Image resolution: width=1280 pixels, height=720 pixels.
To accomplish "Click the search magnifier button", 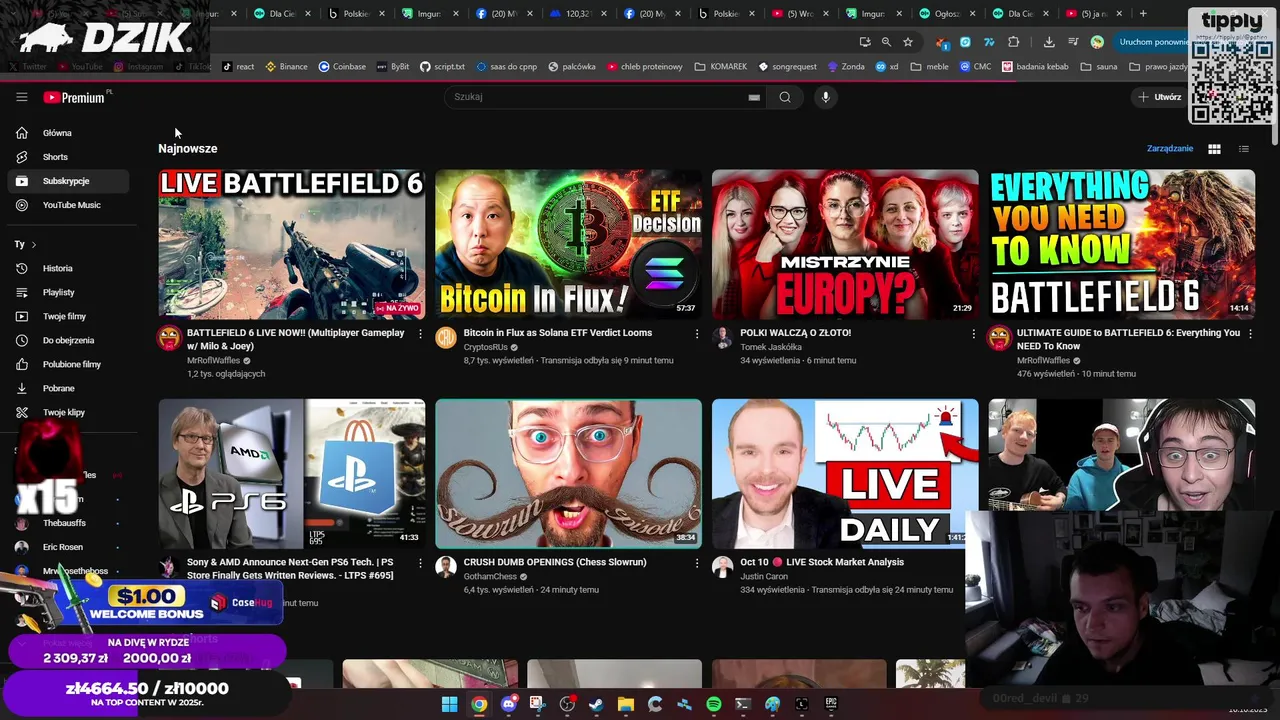I will coord(785,97).
